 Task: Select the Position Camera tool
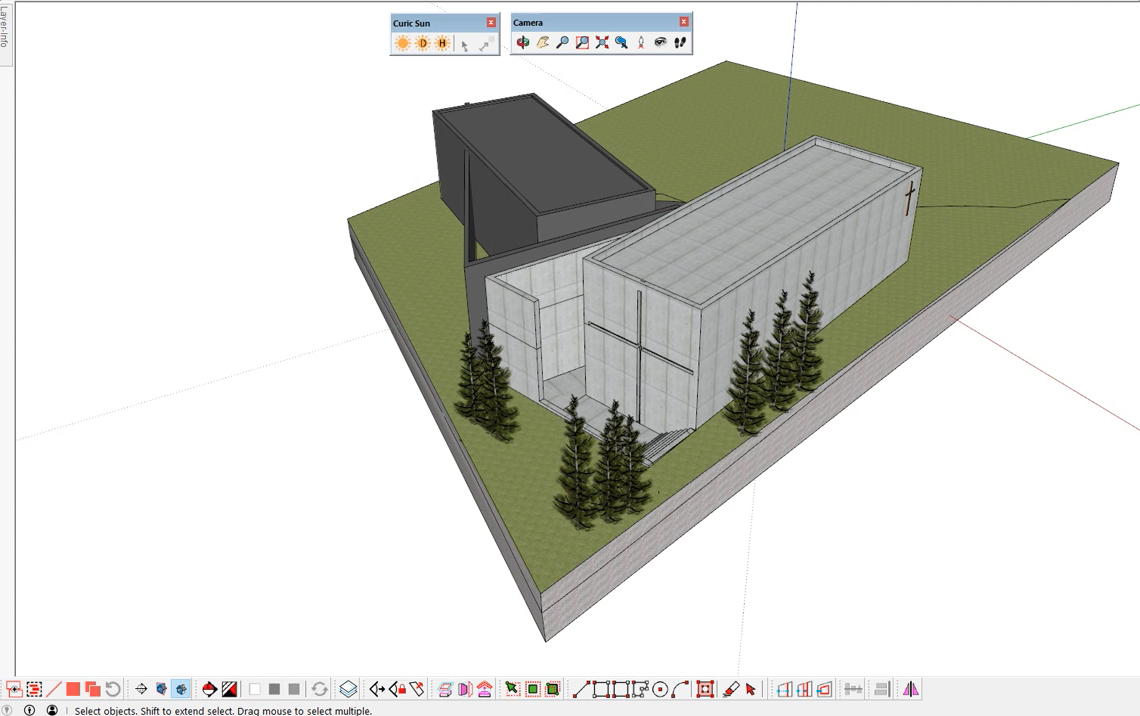641,43
